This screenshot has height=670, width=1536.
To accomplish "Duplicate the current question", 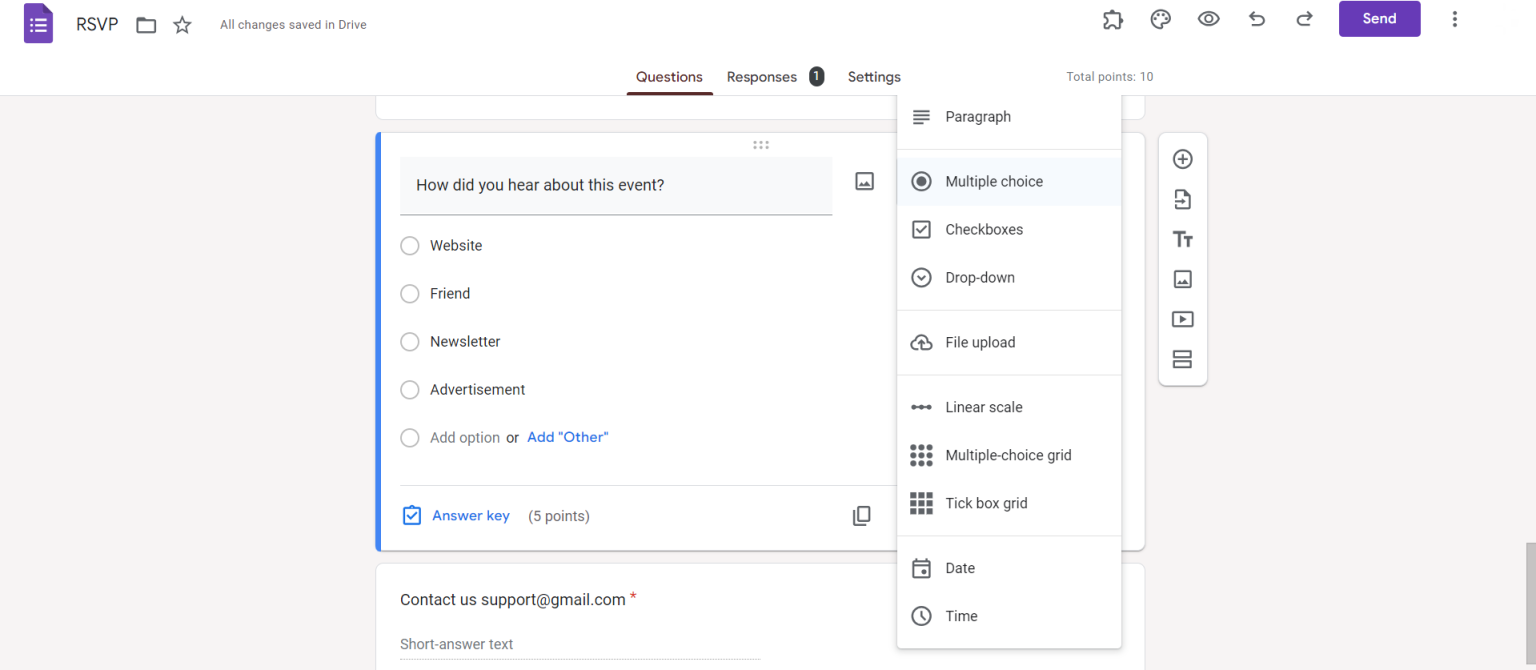I will (861, 516).
